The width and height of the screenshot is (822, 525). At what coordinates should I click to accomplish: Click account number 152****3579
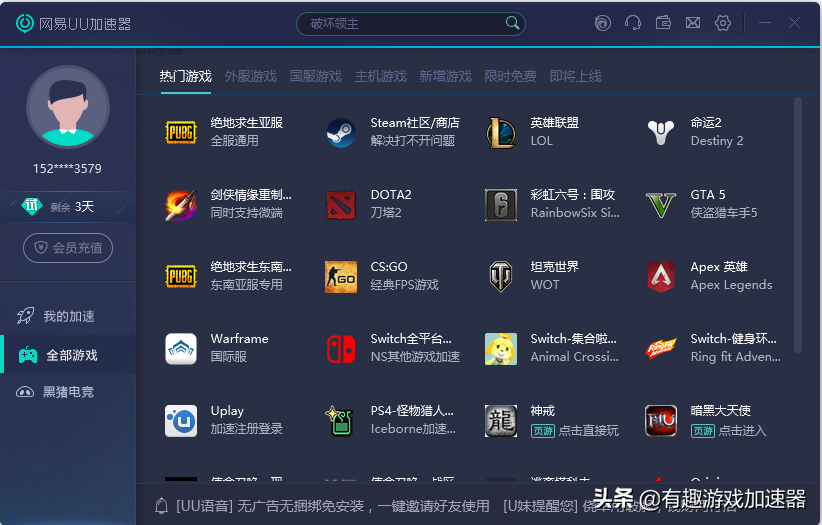(x=67, y=169)
